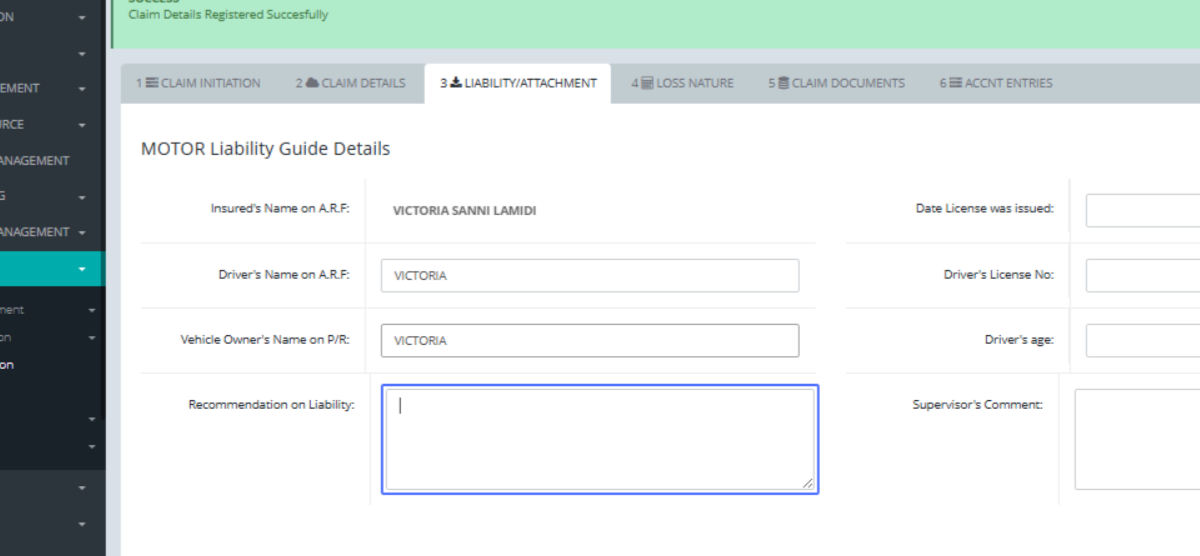Screen dimensions: 1200x556
Task: Click the Supervisor's Comment text area
Action: 1137,440
